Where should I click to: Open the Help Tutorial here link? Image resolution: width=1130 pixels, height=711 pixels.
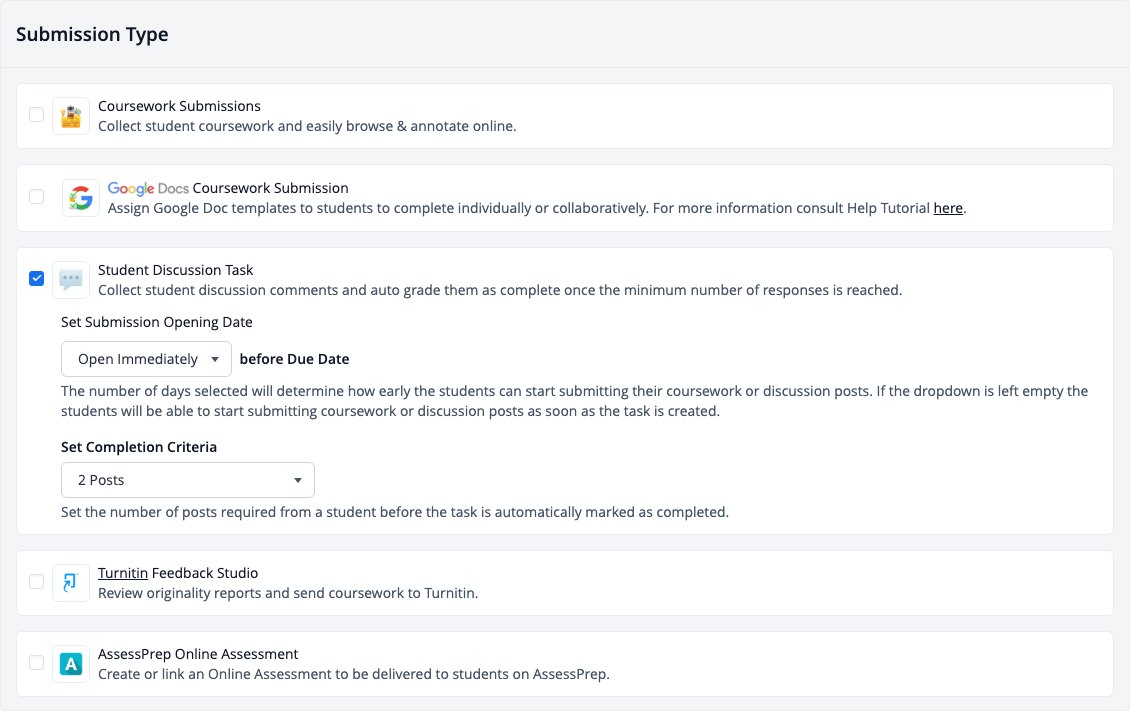(948, 208)
